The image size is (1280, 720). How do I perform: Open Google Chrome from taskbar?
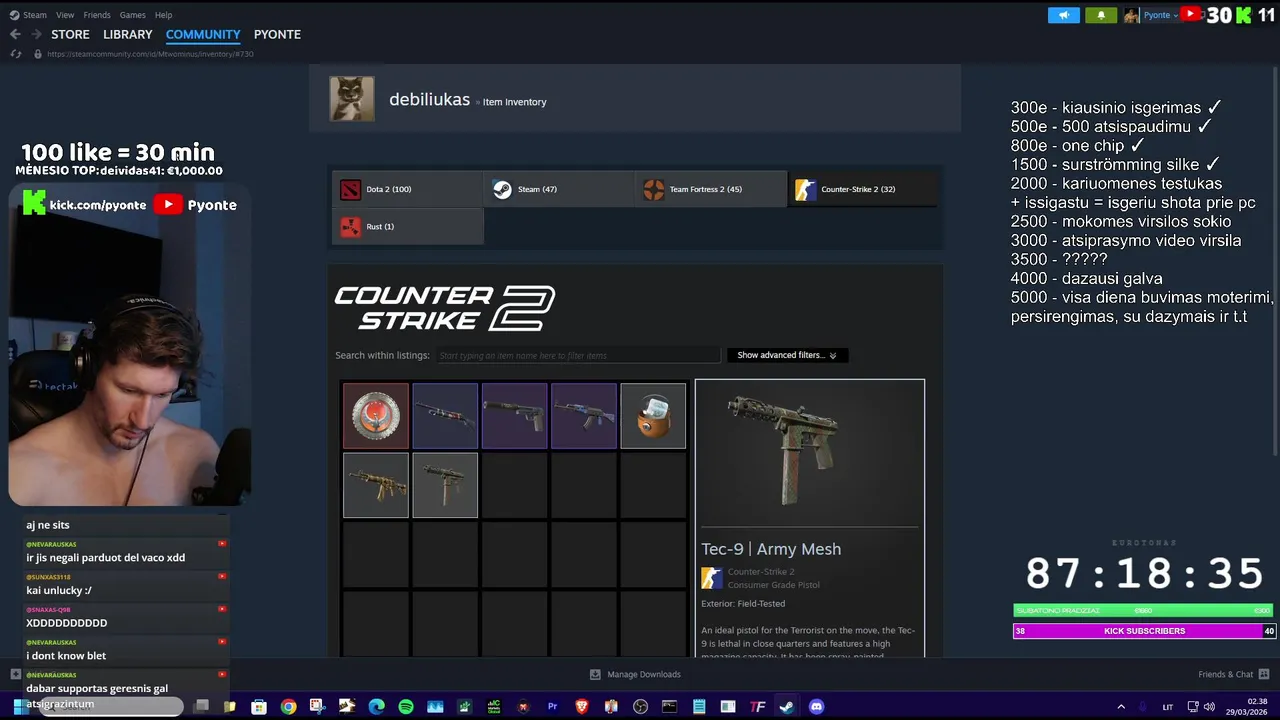click(288, 707)
